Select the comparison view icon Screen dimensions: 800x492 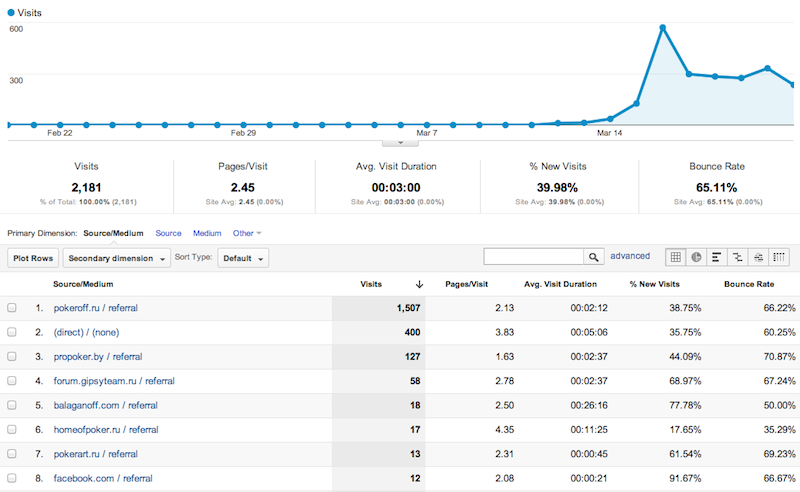click(x=738, y=257)
